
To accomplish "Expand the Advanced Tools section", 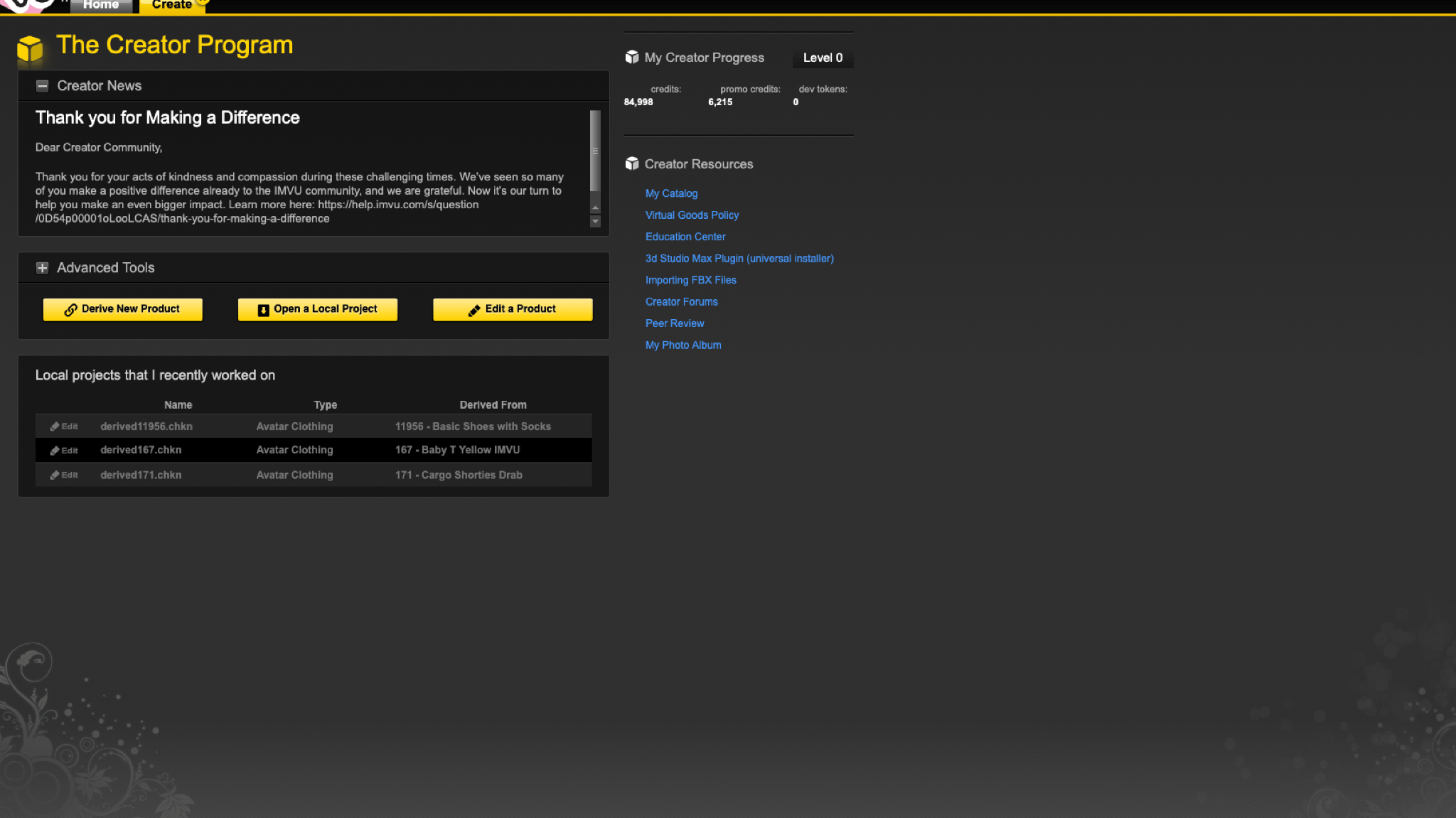I will coord(43,268).
